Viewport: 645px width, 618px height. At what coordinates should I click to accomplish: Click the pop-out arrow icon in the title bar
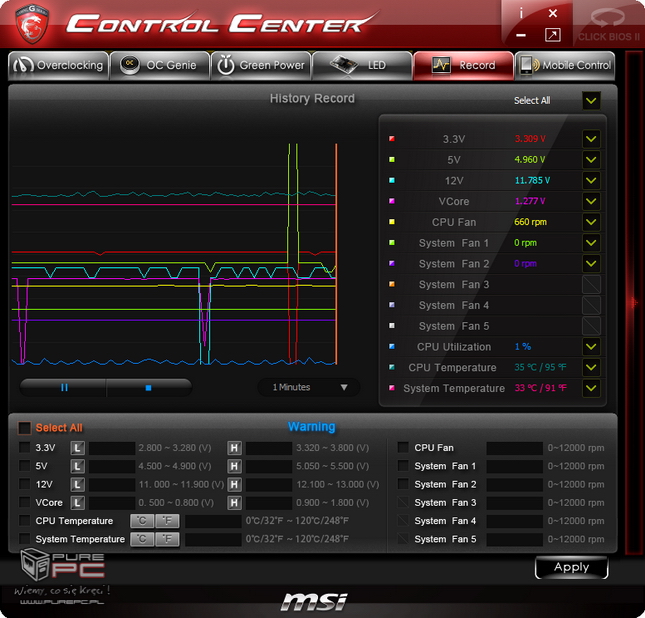tap(552, 35)
